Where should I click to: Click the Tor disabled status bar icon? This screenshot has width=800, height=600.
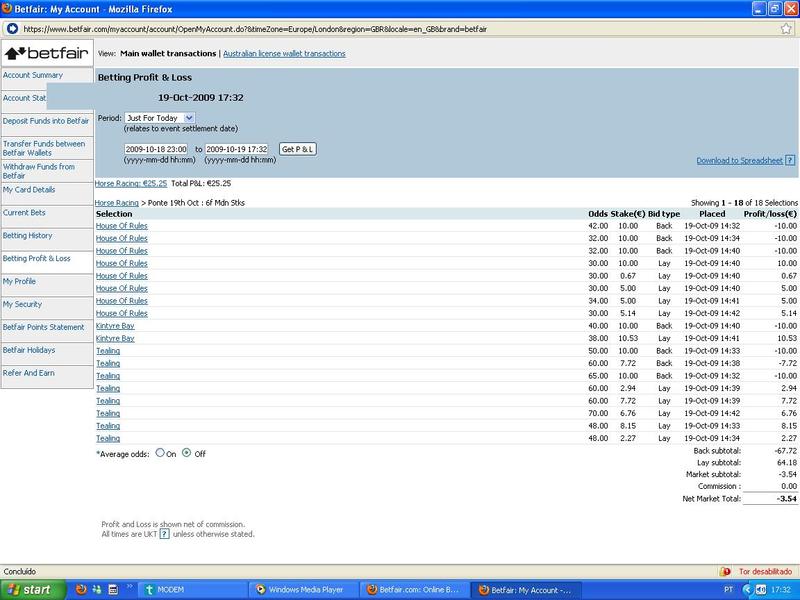tap(724, 572)
